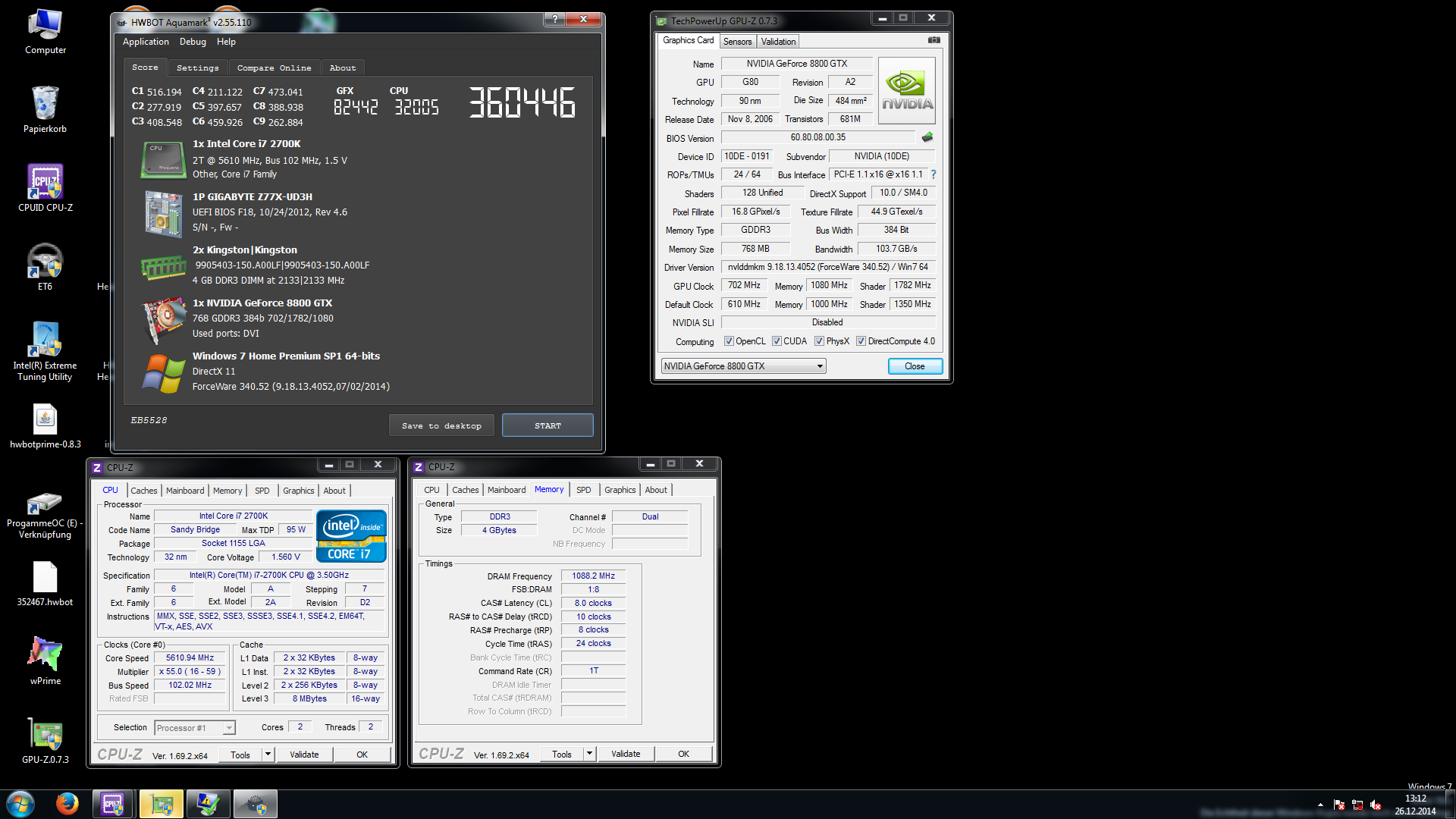
Task: Open Firefox from the taskbar
Action: point(67,804)
